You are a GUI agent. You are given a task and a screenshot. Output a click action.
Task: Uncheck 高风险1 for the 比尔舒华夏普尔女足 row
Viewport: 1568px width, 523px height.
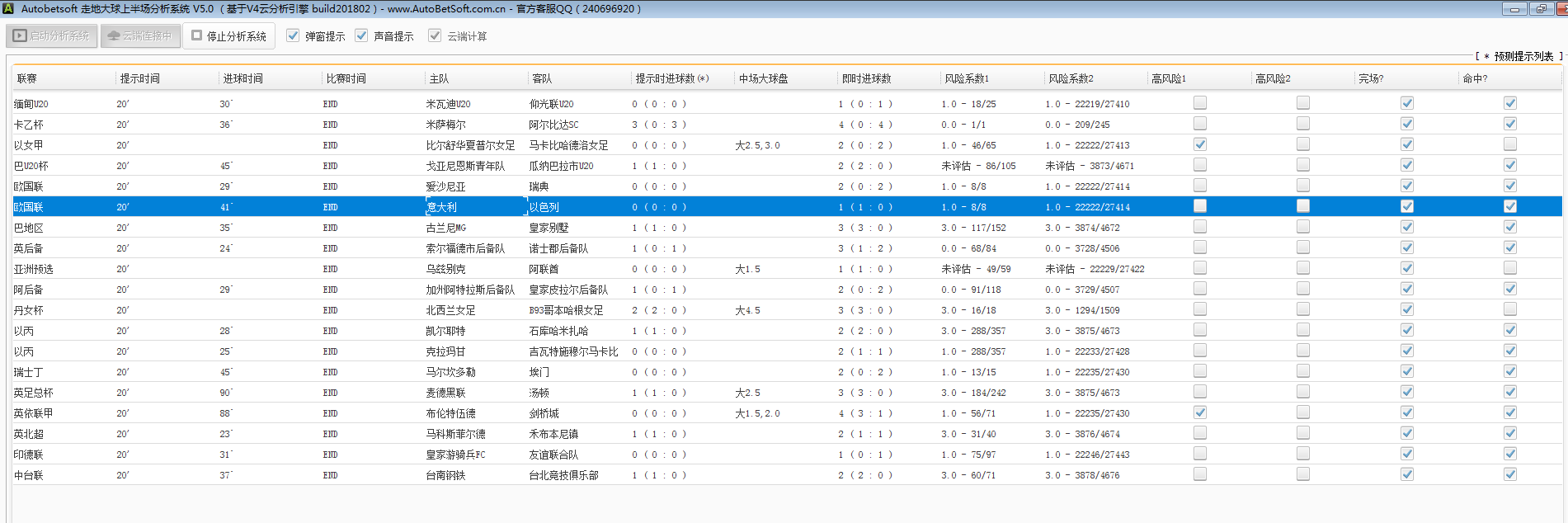[1200, 144]
